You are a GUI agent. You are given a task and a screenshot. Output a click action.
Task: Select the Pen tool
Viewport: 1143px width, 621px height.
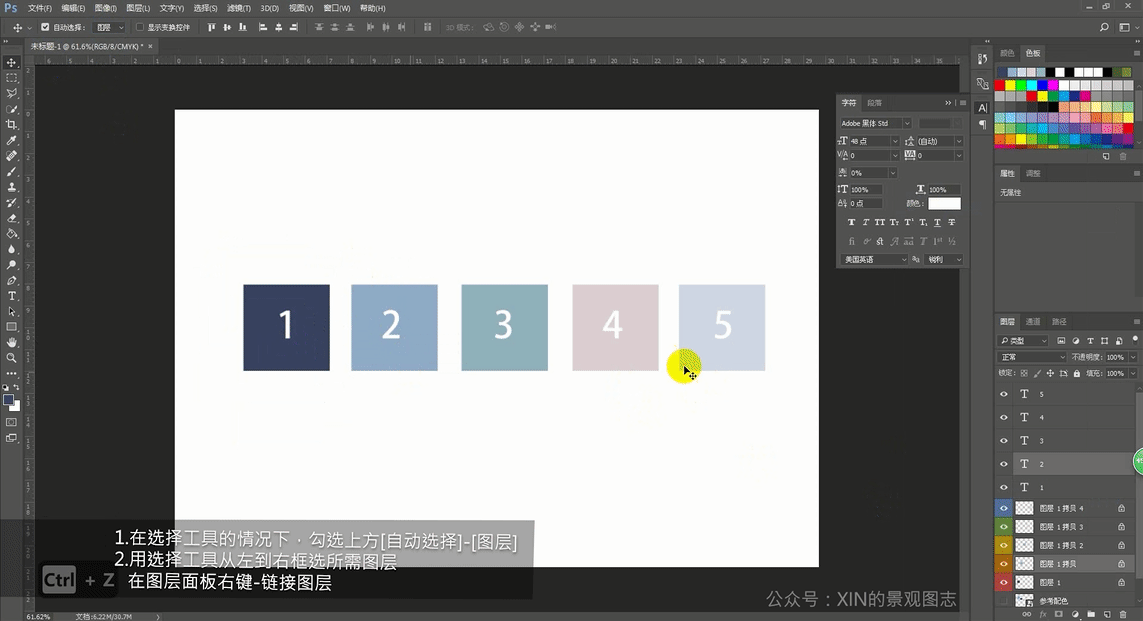point(12,281)
